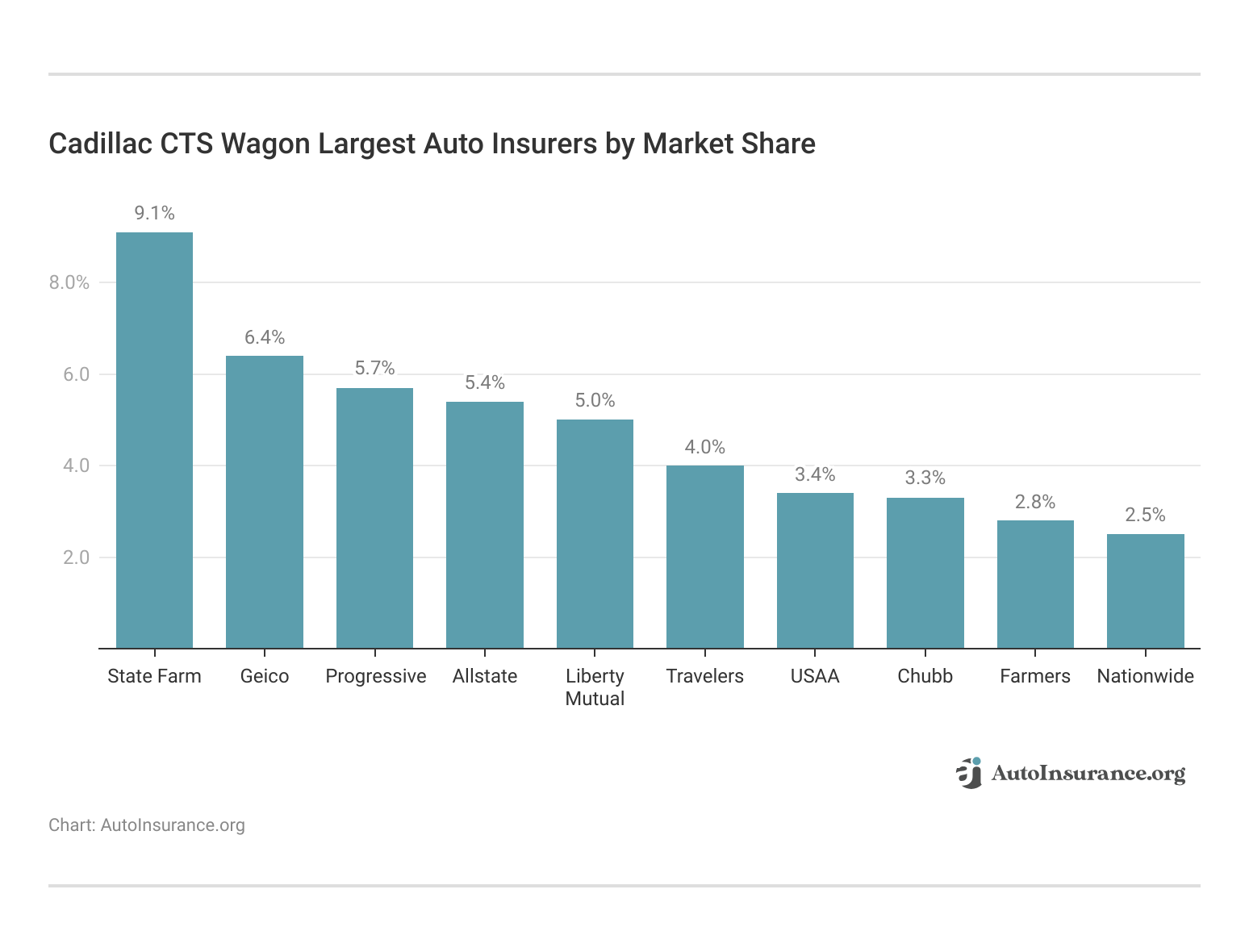
Task: Click the chart title about Cadillac CTS Wagon
Action: point(432,144)
